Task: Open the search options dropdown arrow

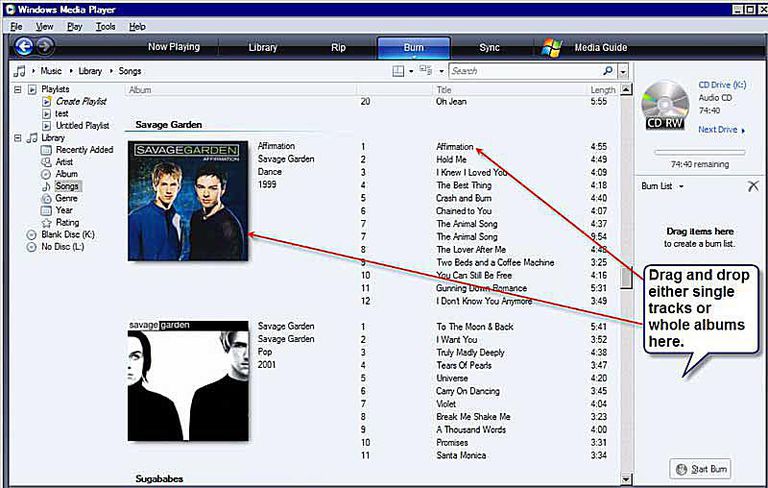Action: [x=623, y=72]
